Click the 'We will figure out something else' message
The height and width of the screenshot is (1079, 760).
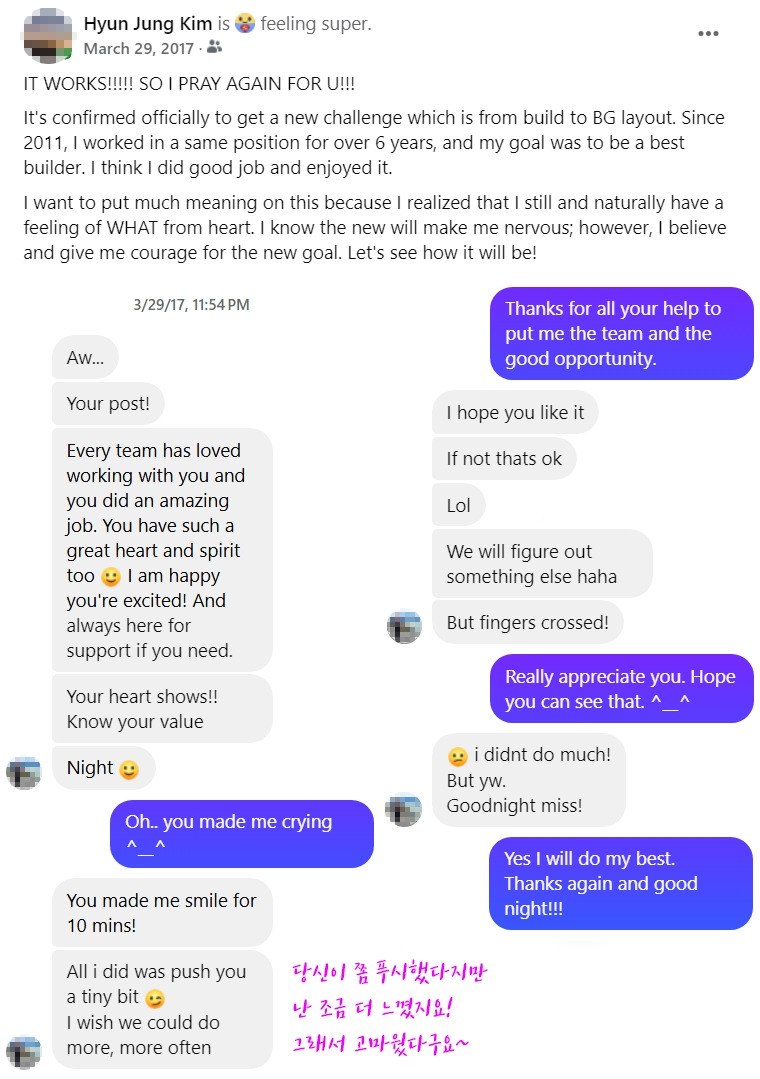542,564
